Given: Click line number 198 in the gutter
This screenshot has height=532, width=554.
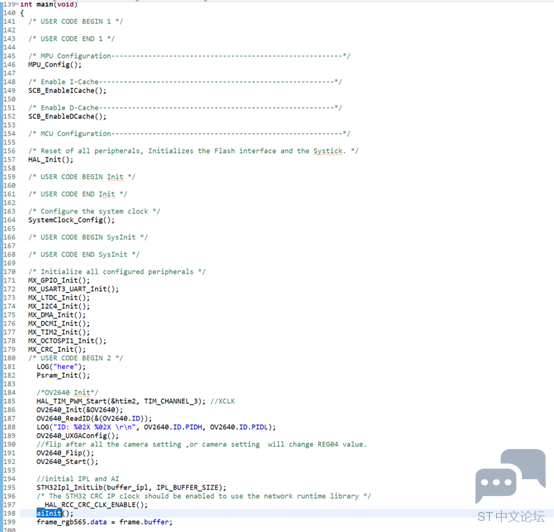Looking at the screenshot, I should (9, 513).
